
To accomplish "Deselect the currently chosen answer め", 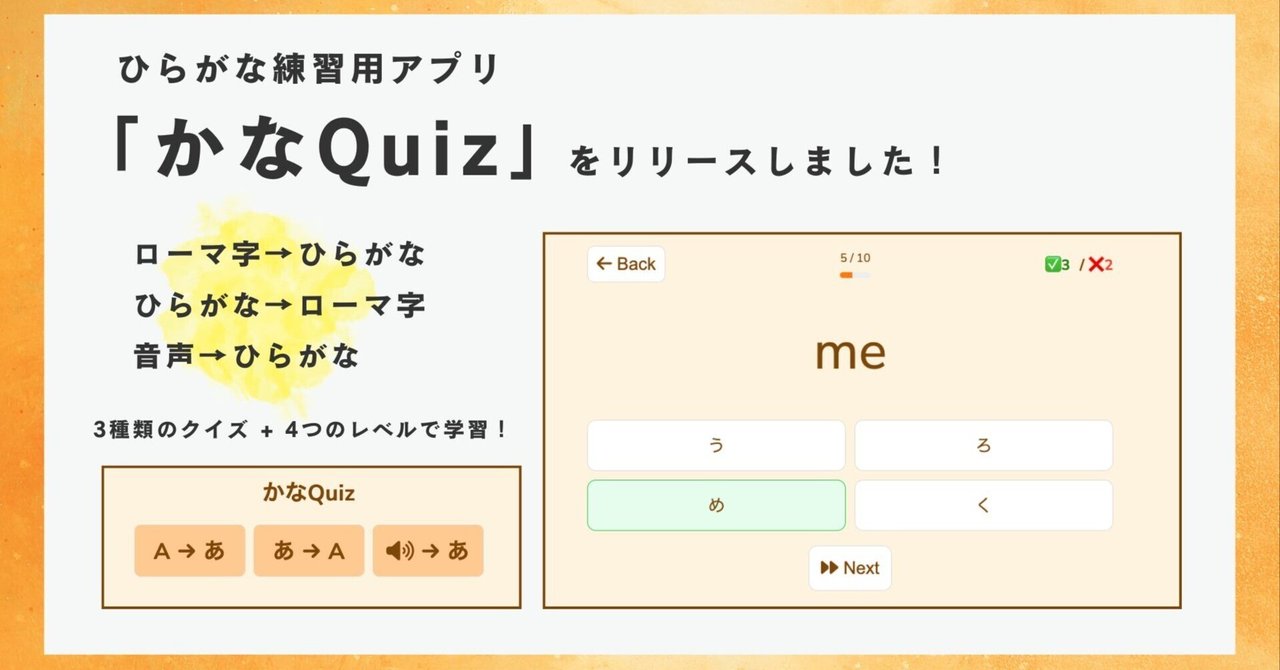I will (716, 505).
